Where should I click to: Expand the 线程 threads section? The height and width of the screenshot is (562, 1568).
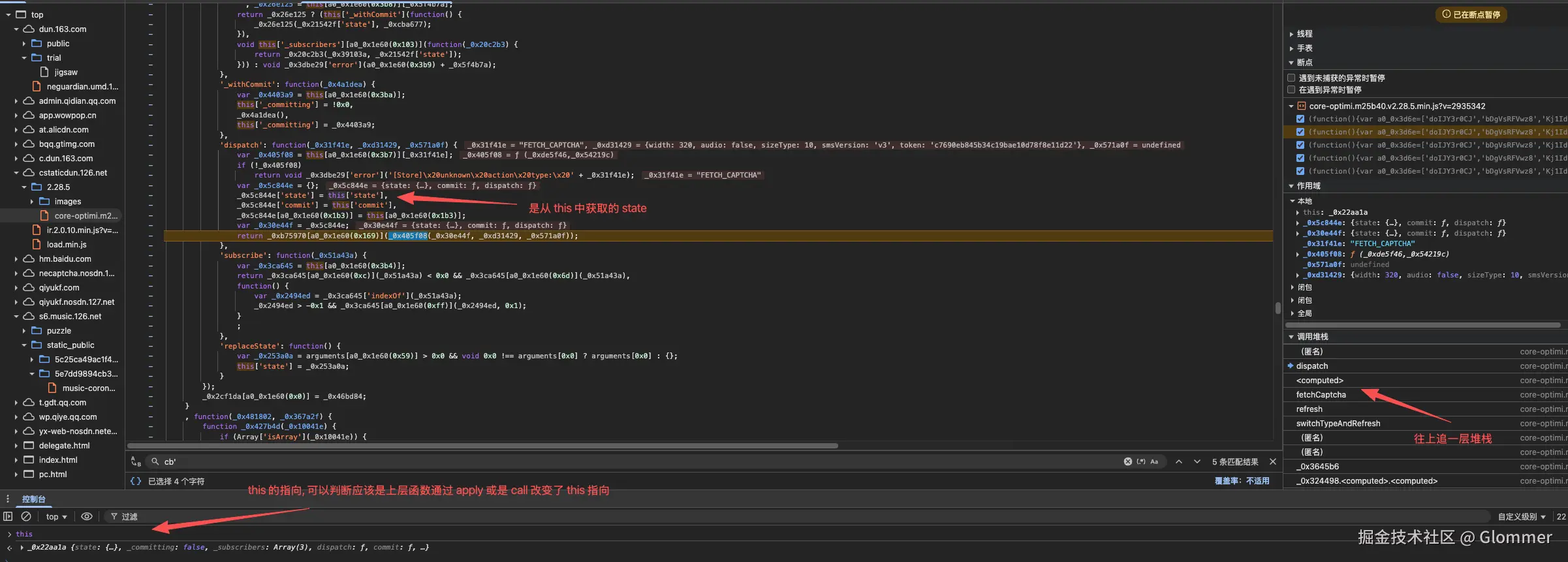[1291, 34]
